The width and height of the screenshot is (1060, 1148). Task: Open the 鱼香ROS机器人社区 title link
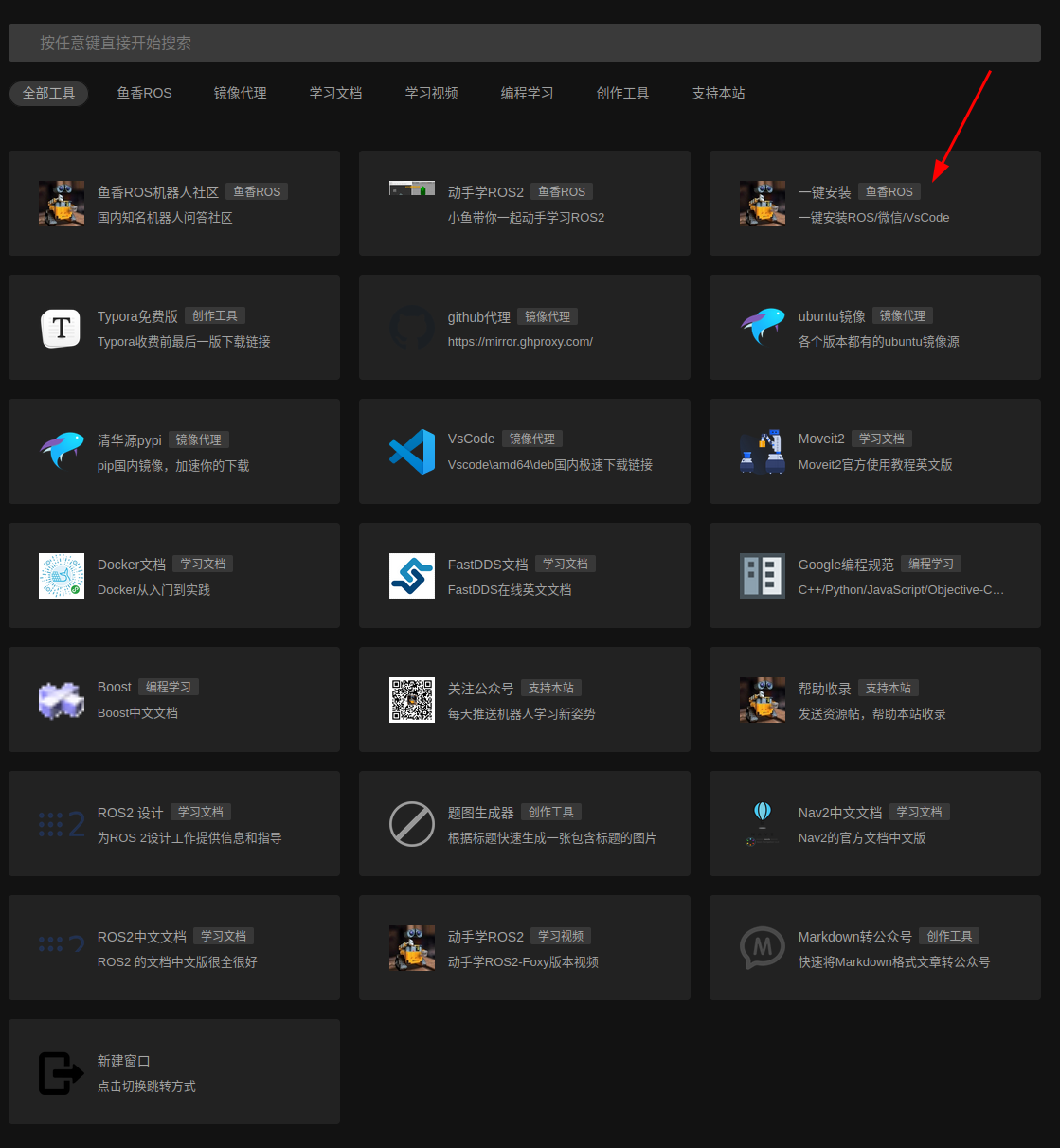(158, 192)
